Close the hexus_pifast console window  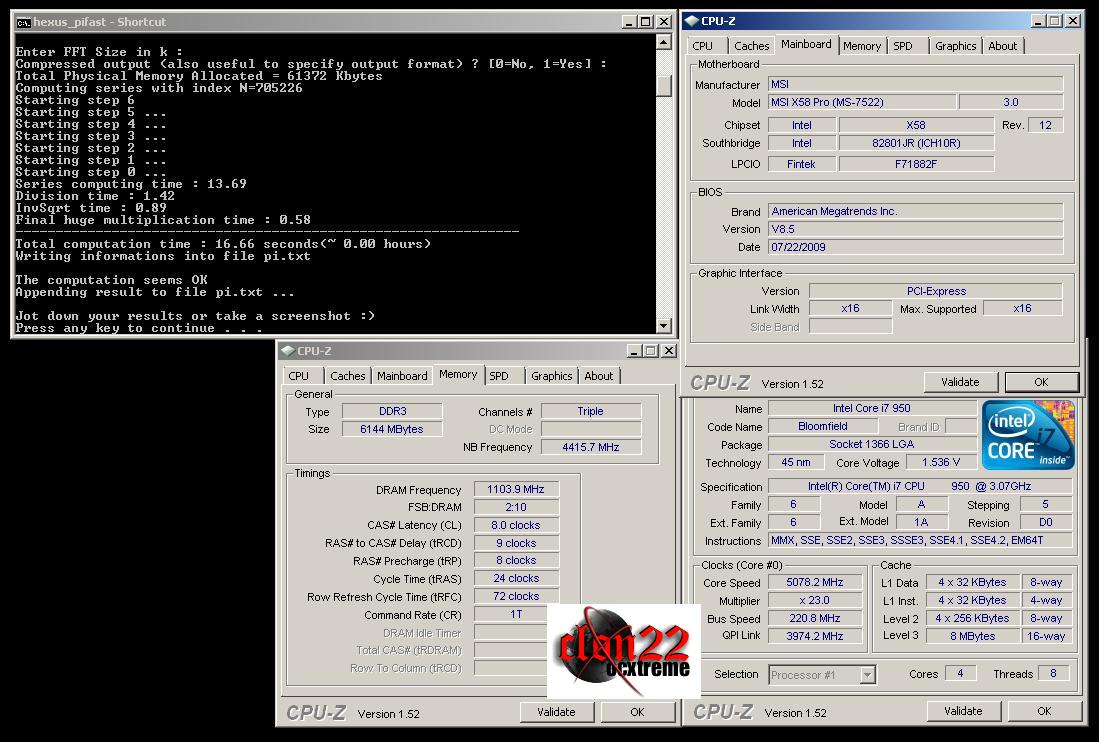[x=663, y=22]
